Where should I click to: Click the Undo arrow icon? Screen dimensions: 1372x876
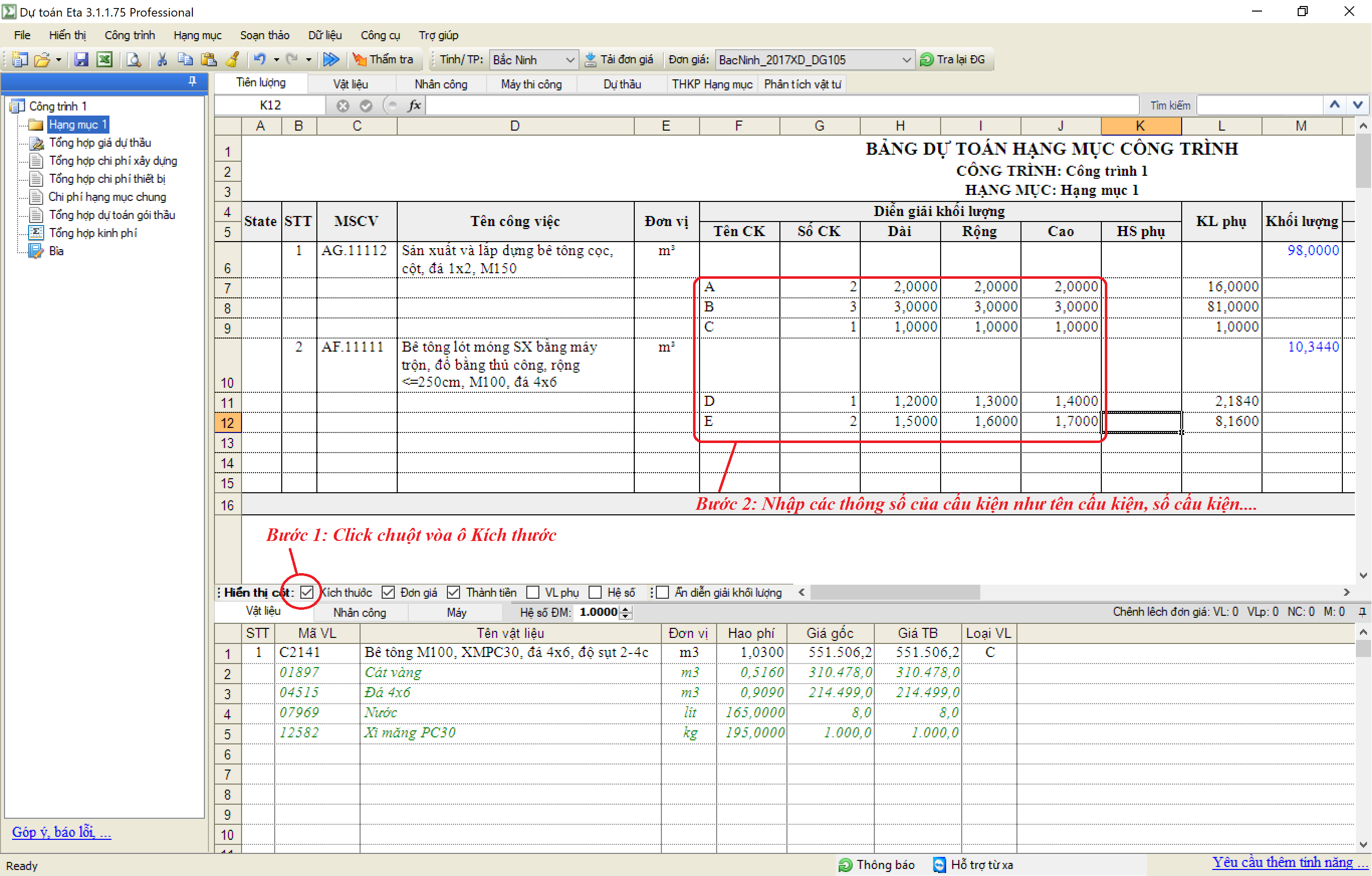[260, 59]
